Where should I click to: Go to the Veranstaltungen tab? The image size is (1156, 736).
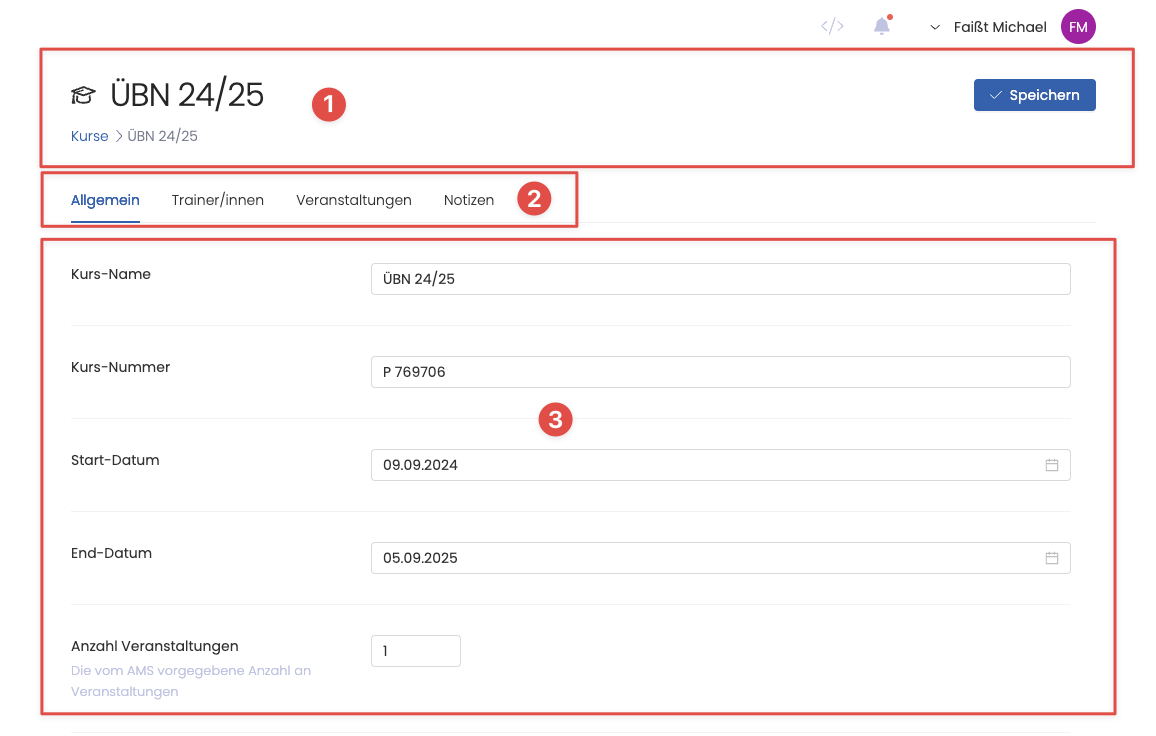click(x=354, y=200)
